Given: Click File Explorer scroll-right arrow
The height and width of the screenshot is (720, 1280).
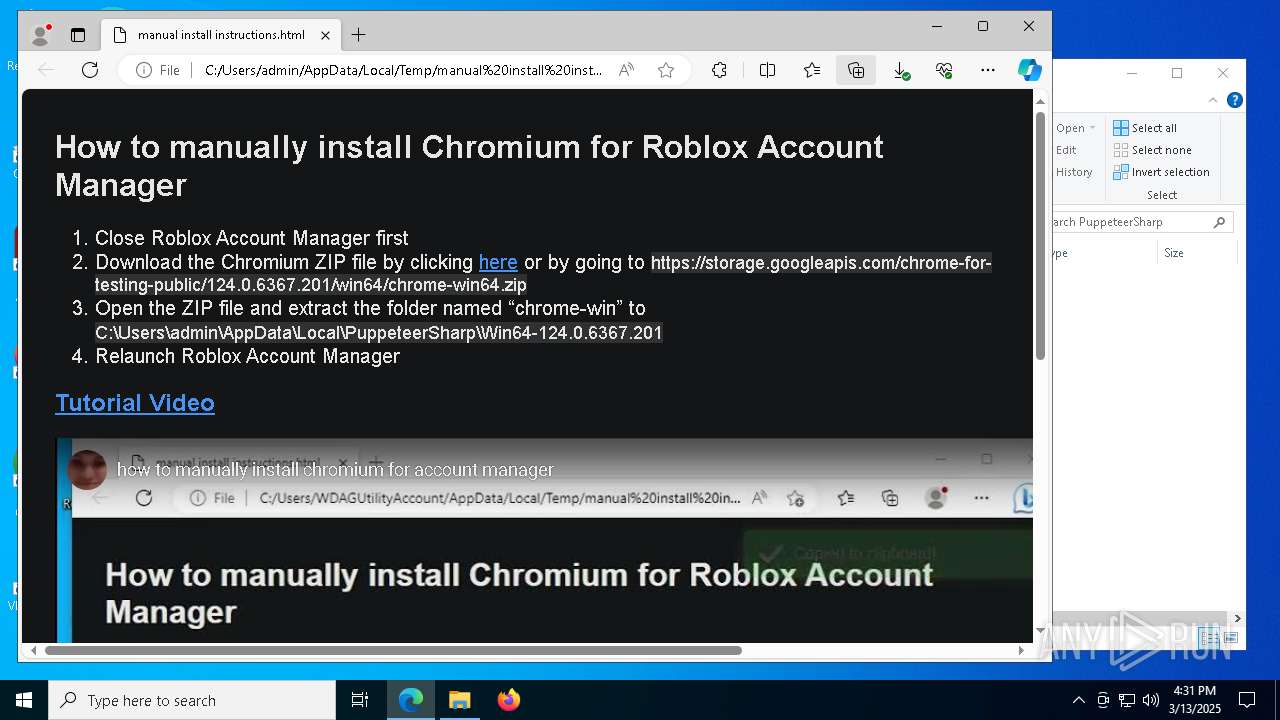Looking at the screenshot, I should pos(1237,618).
